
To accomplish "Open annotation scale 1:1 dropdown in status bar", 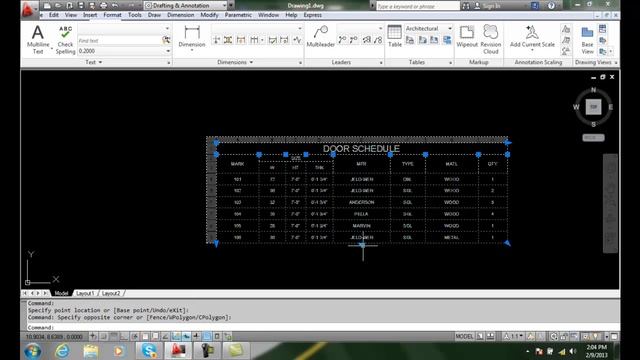I will pos(513,336).
